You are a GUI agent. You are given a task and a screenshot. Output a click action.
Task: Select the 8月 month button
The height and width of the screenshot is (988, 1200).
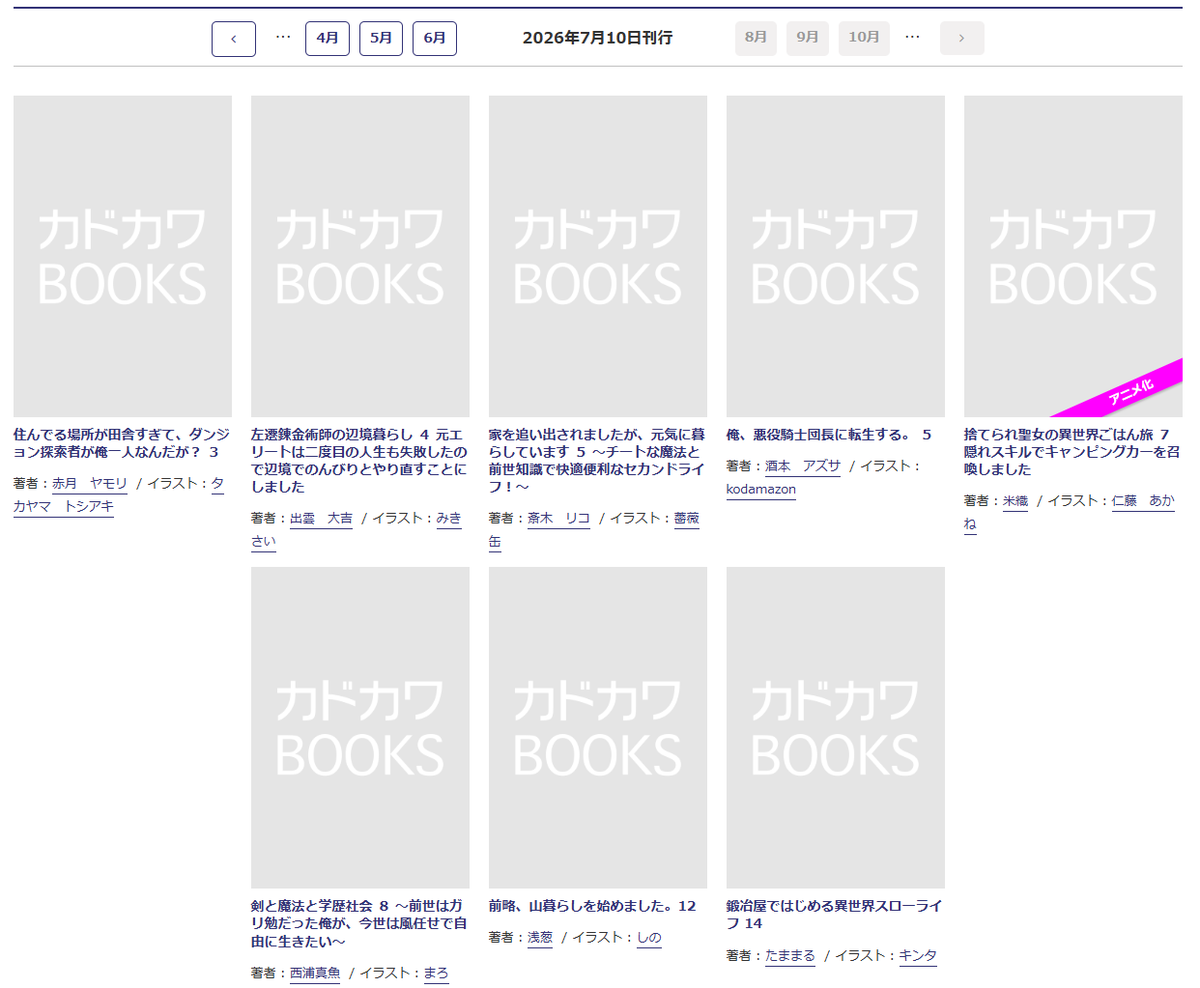pos(756,38)
